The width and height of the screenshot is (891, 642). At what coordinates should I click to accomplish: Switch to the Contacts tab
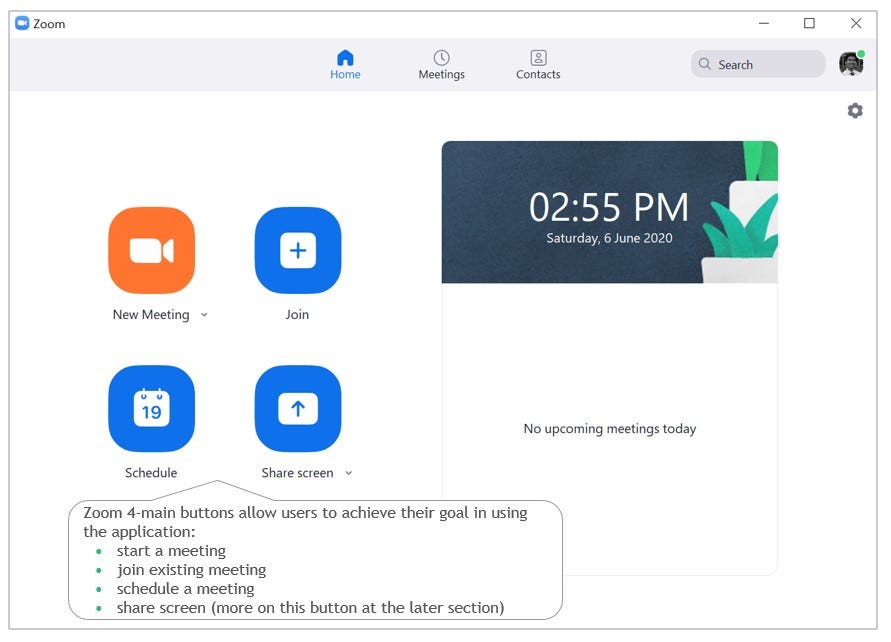tap(537, 64)
